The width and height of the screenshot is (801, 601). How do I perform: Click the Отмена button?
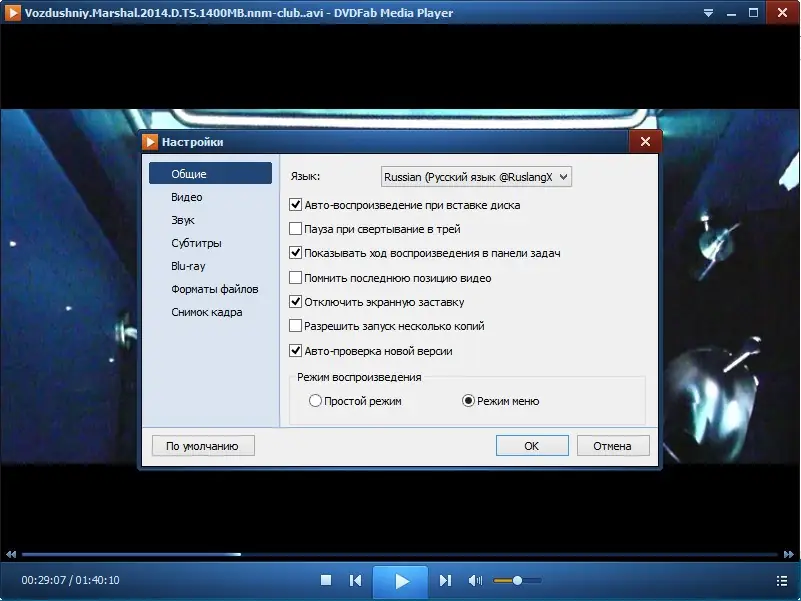tap(613, 446)
